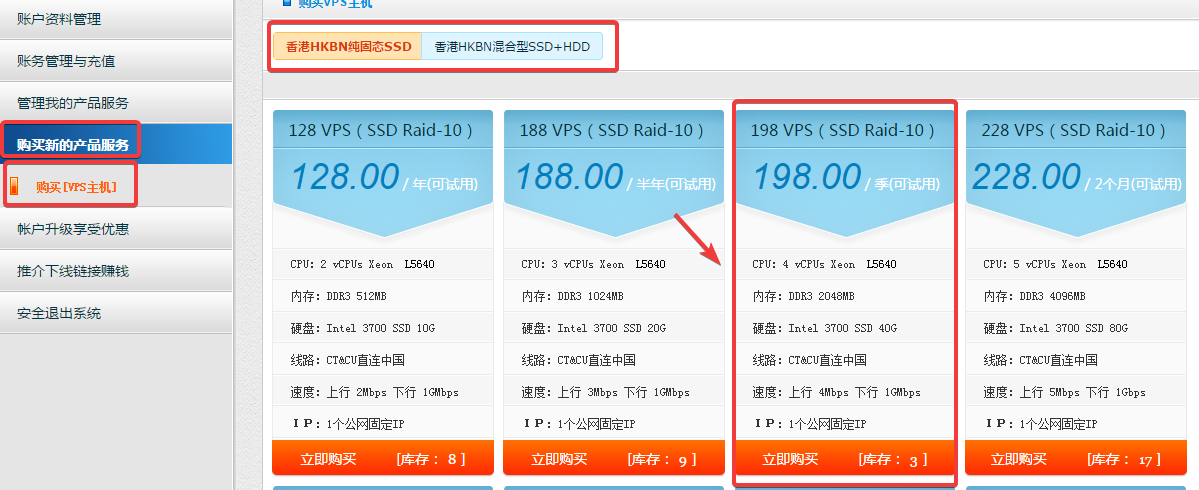Switch to 香港HKBN混合型SSD+HDD tab

point(512,47)
